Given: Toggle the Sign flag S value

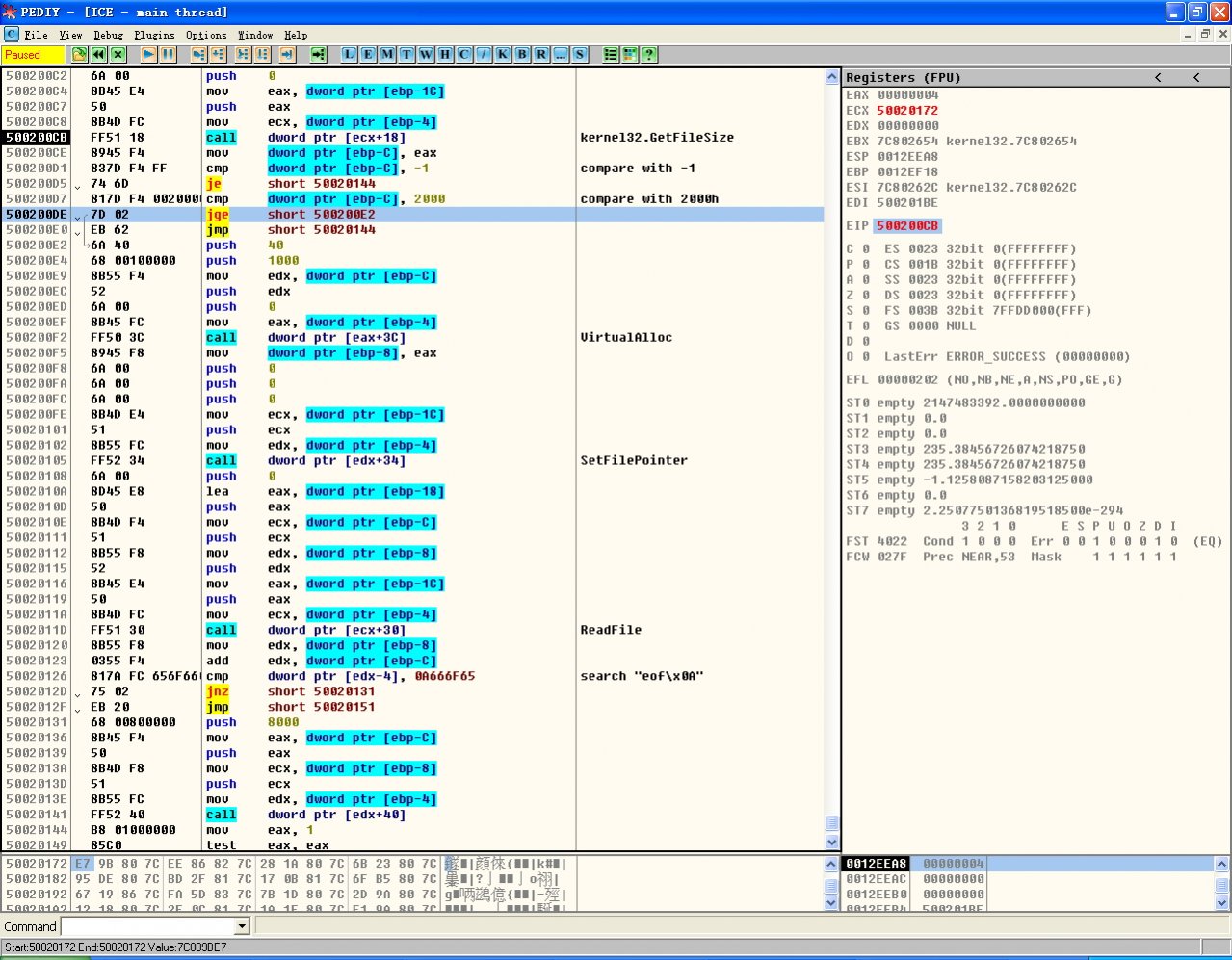Looking at the screenshot, I should tap(865, 311).
